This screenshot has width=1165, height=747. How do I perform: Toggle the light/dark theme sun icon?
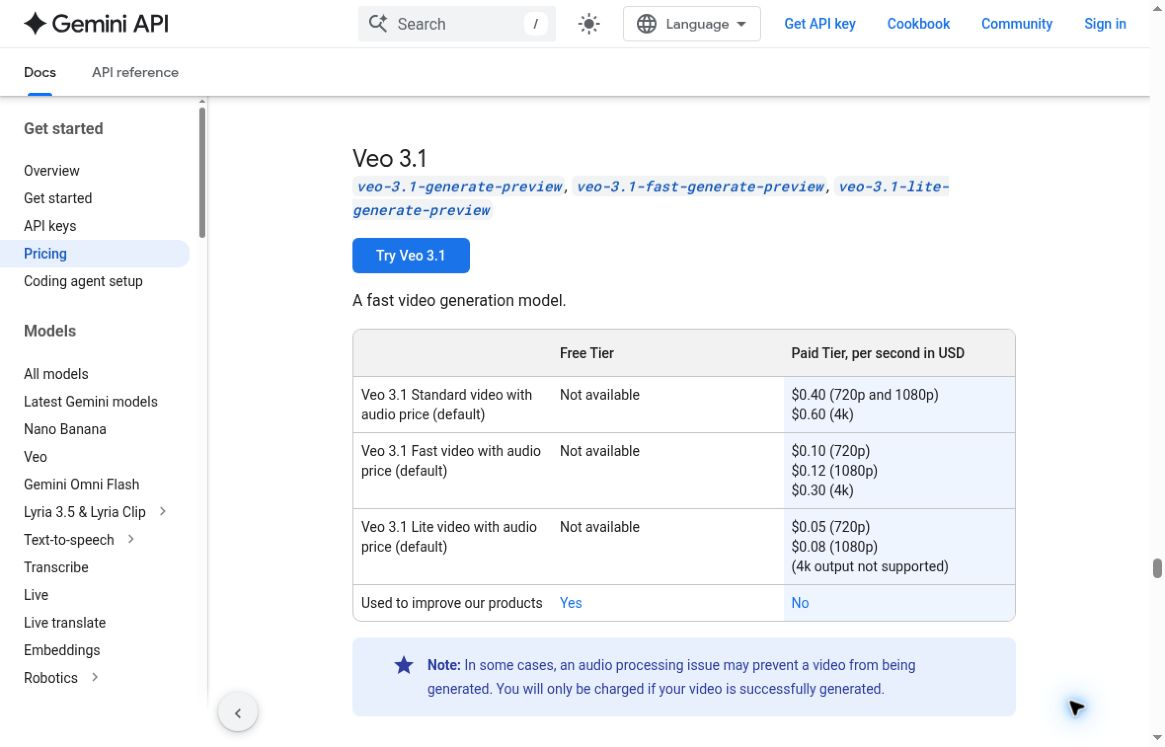coord(588,24)
